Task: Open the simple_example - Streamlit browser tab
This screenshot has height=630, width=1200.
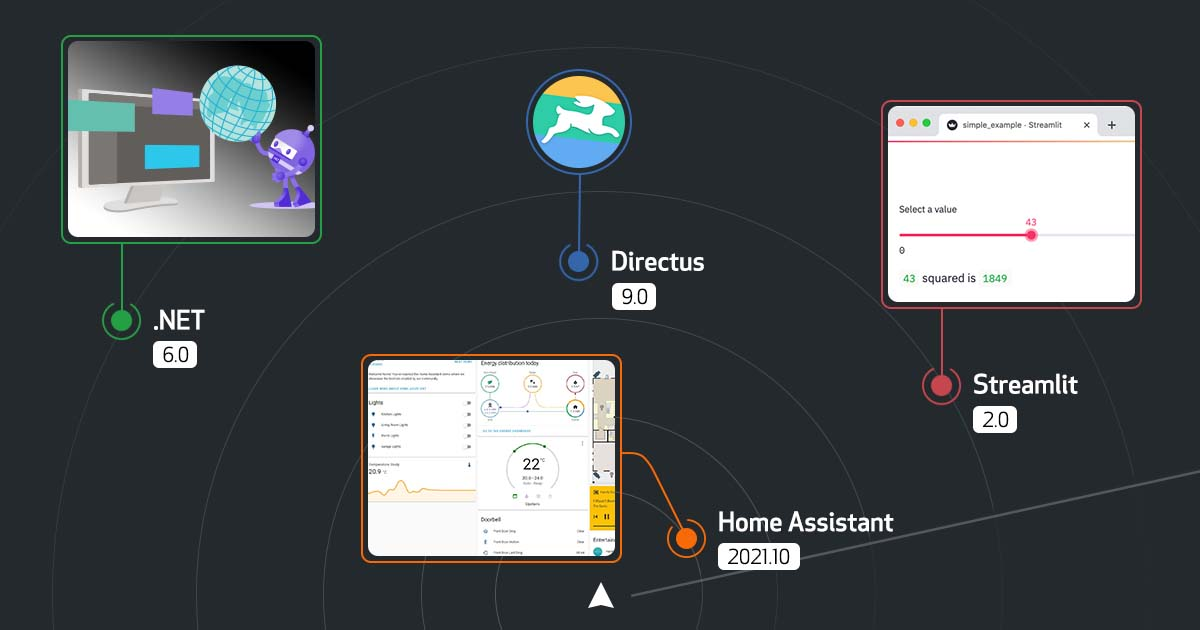Action: point(1012,124)
